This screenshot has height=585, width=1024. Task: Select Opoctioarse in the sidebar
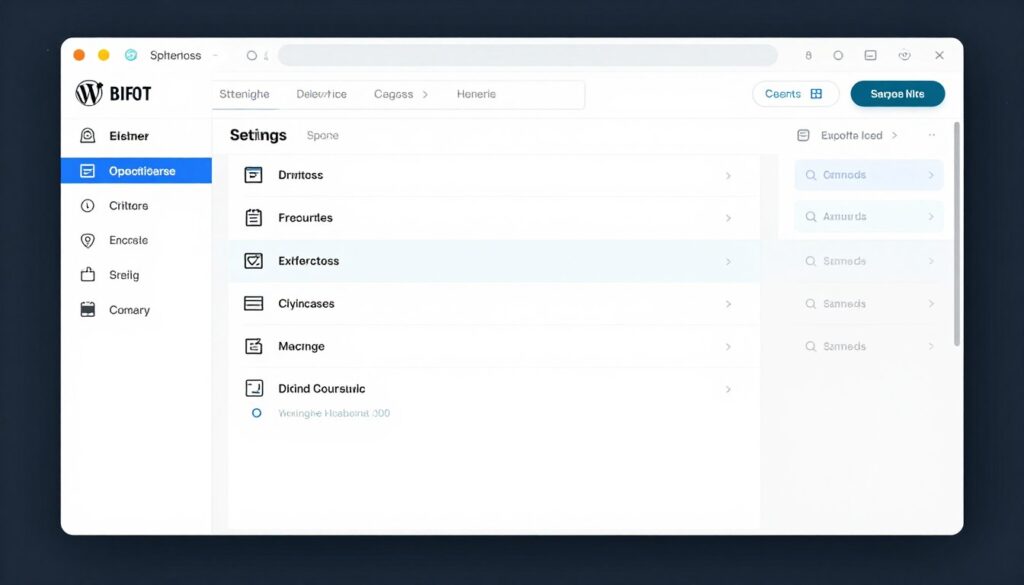pyautogui.click(x=136, y=171)
